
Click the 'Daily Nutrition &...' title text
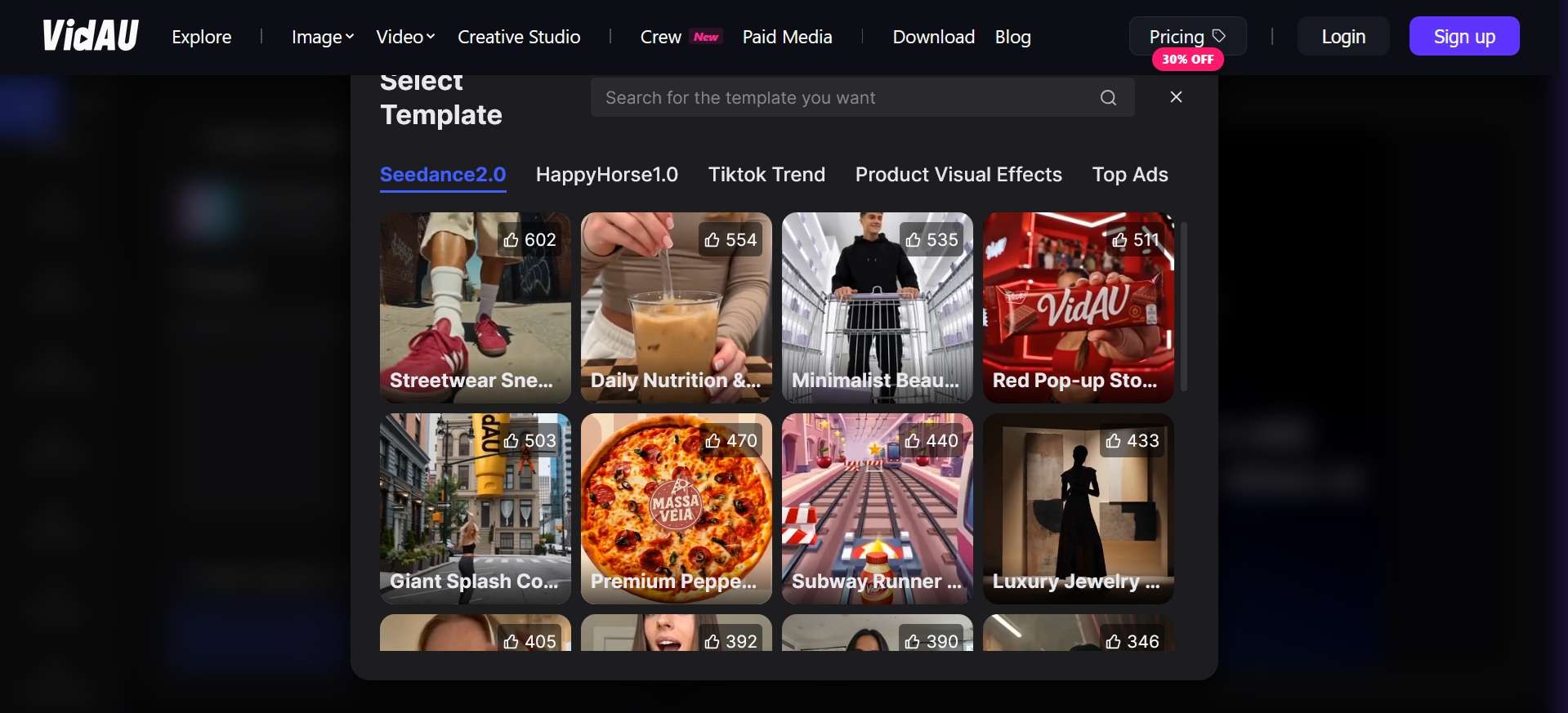point(676,381)
